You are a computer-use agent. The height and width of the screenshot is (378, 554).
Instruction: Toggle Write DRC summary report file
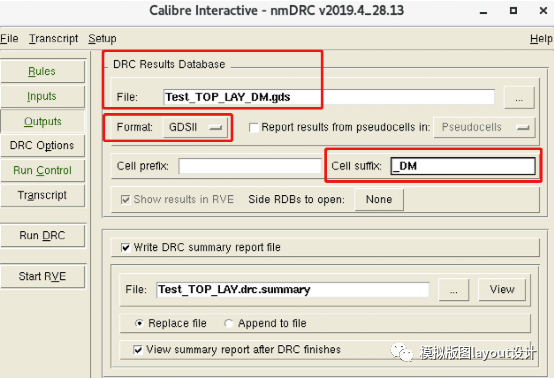(x=125, y=247)
